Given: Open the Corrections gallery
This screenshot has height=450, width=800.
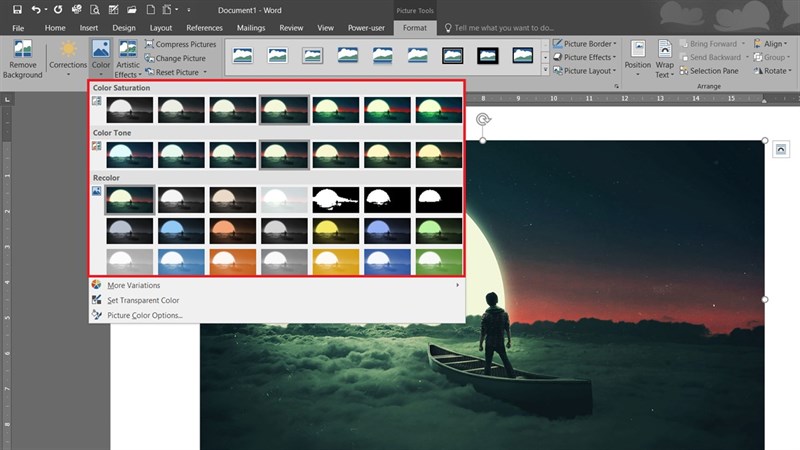Looking at the screenshot, I should (x=68, y=58).
